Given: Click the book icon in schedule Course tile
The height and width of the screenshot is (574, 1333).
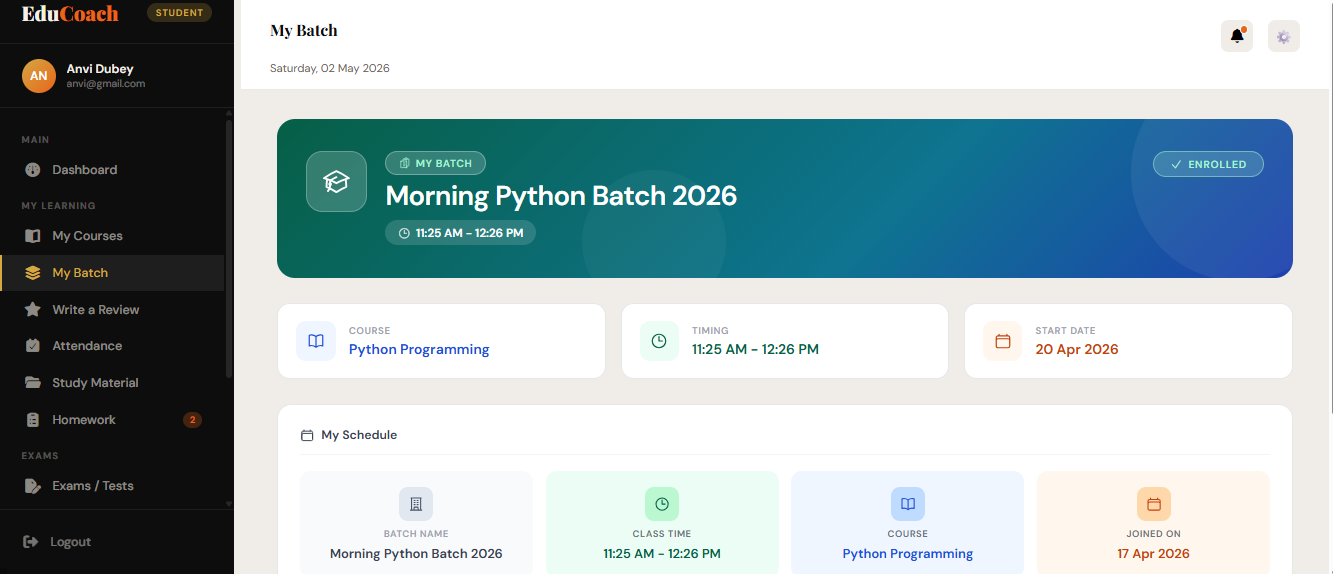Looking at the screenshot, I should pos(908,504).
